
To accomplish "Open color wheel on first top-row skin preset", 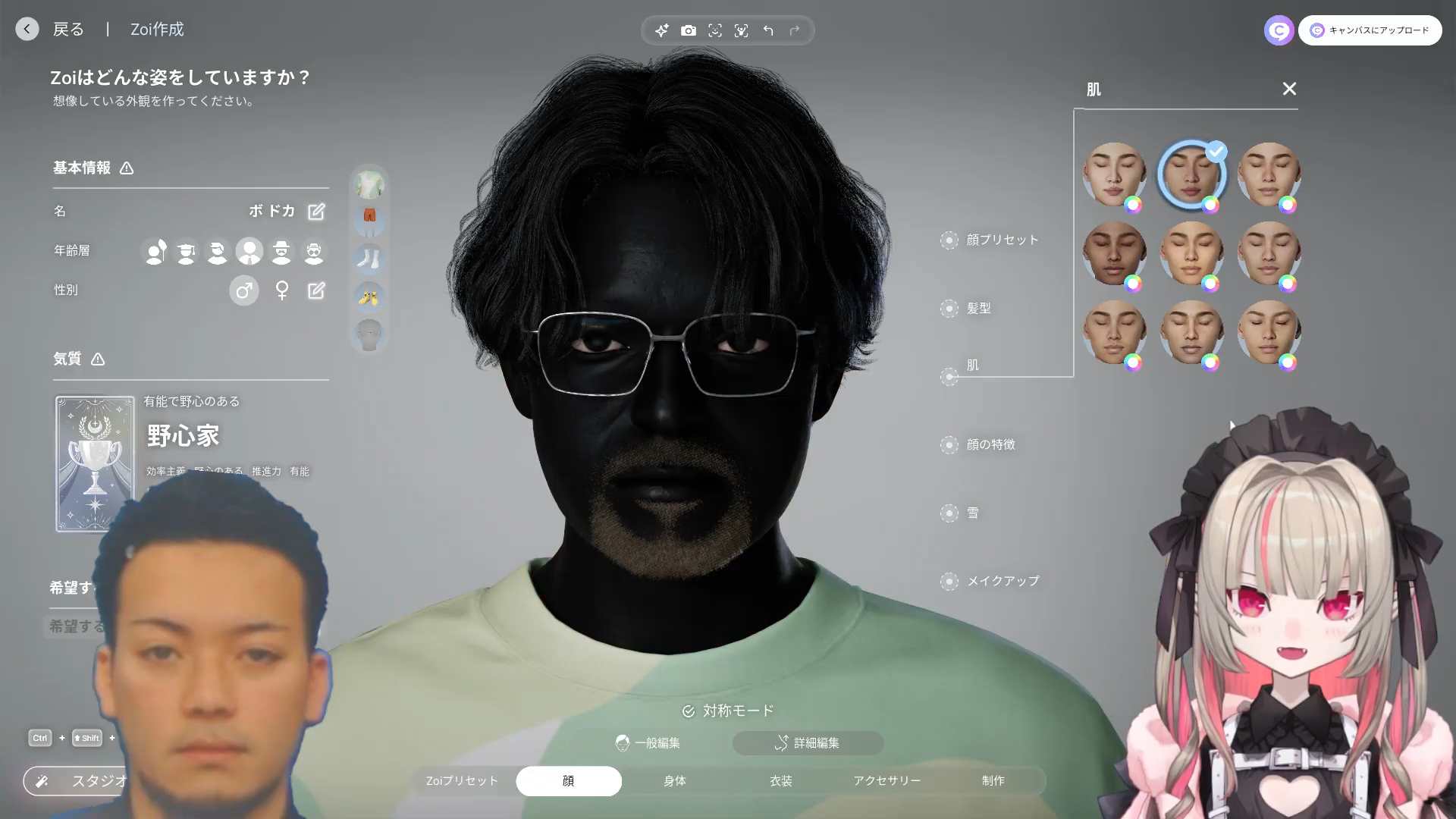I will (1134, 205).
